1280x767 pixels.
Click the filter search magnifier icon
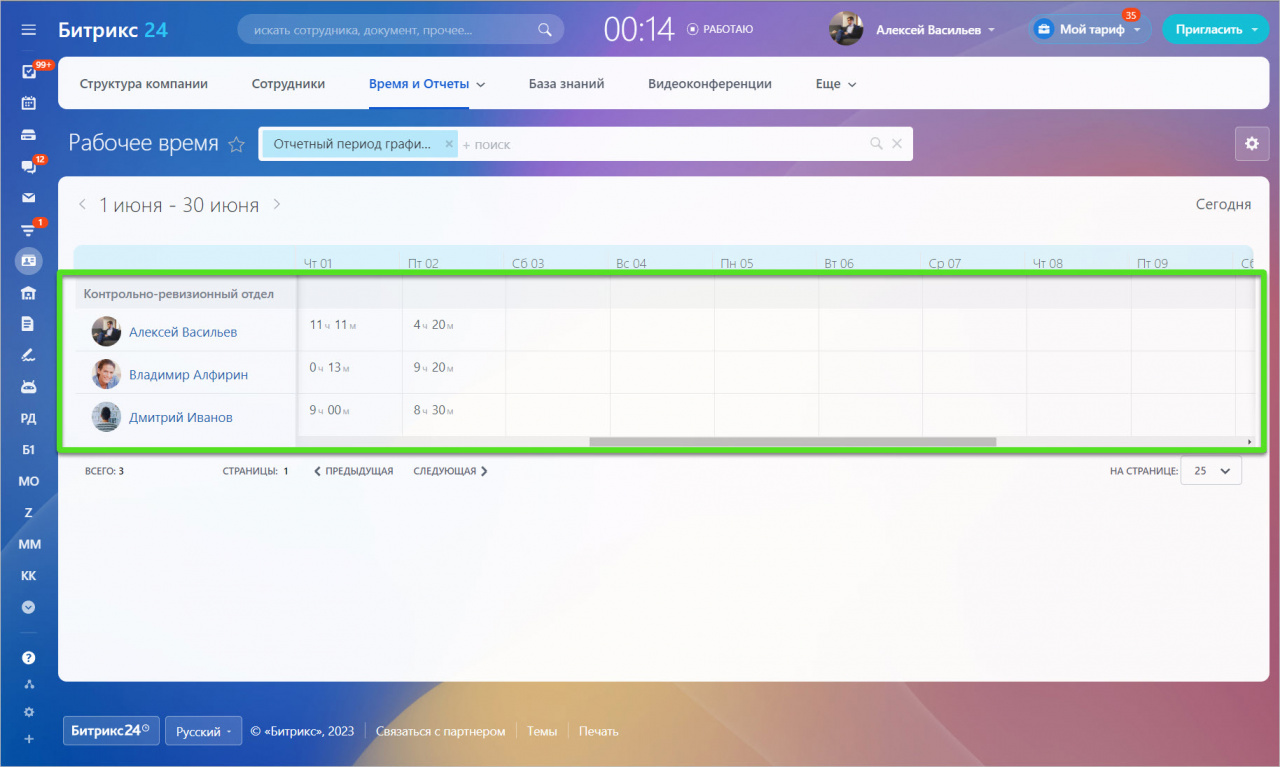(x=876, y=144)
